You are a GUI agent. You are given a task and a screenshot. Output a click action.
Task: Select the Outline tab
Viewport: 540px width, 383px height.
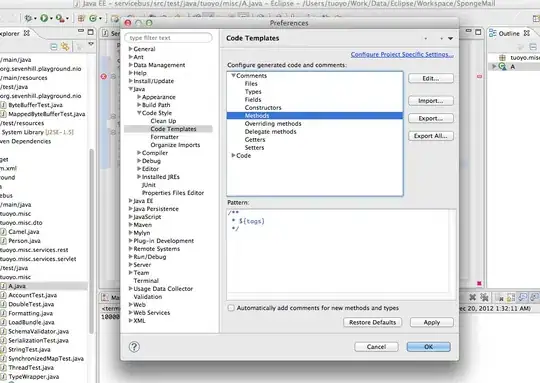point(509,33)
